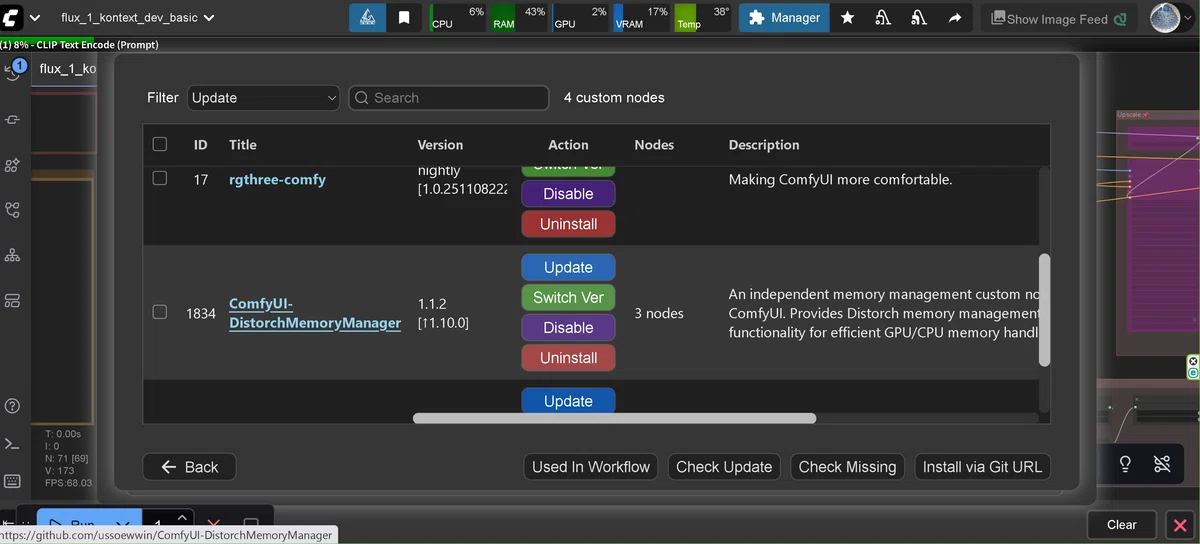Click the lightbulb icon on canvas toolbar
Image resolution: width=1200 pixels, height=544 pixels.
pyautogui.click(x=1125, y=464)
